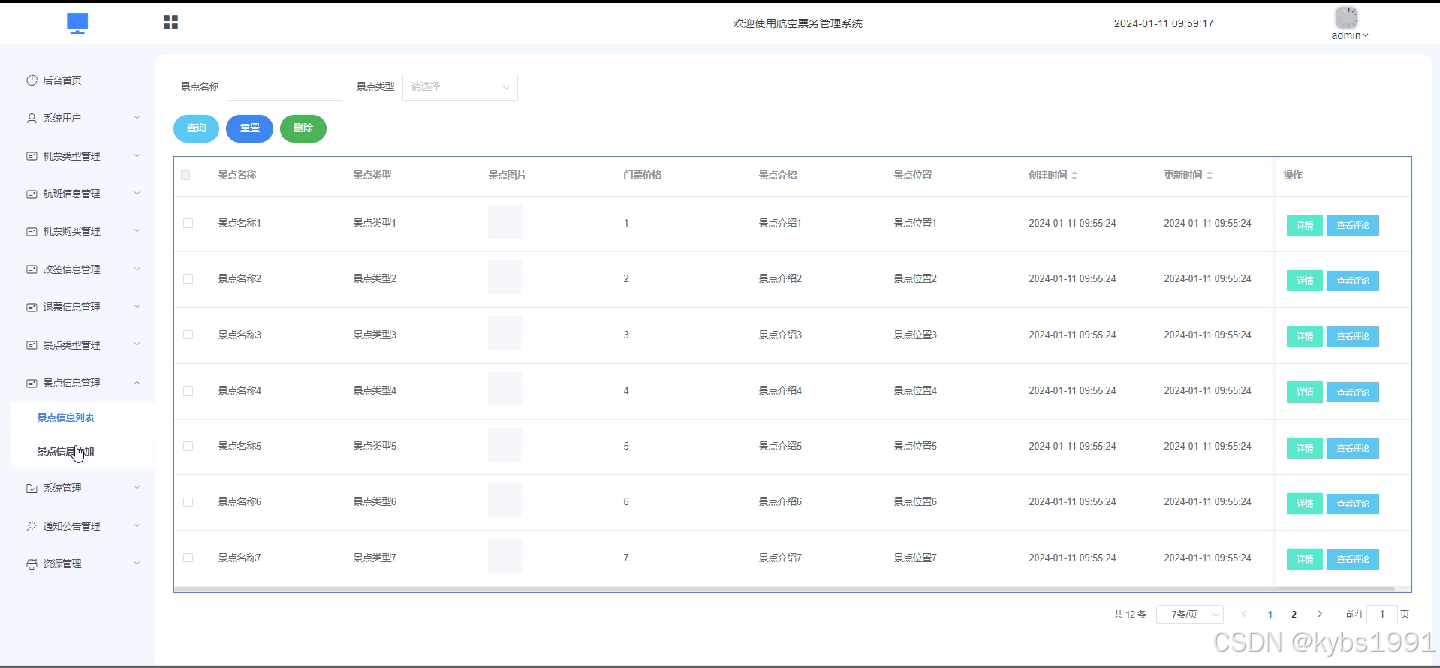Check the box for row 景点名称1
1440x668 pixels.
coord(187,223)
